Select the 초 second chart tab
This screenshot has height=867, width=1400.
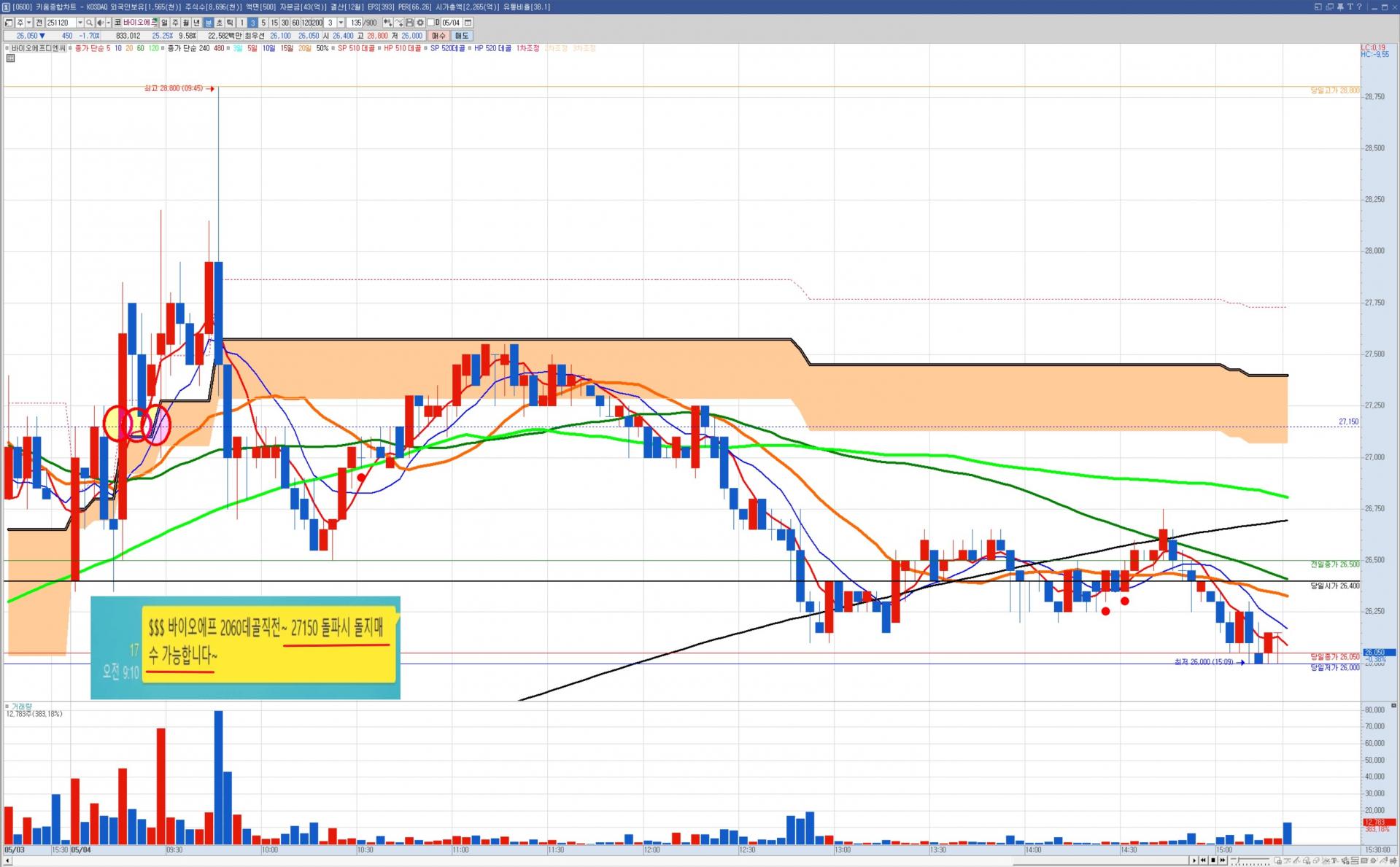[219, 23]
